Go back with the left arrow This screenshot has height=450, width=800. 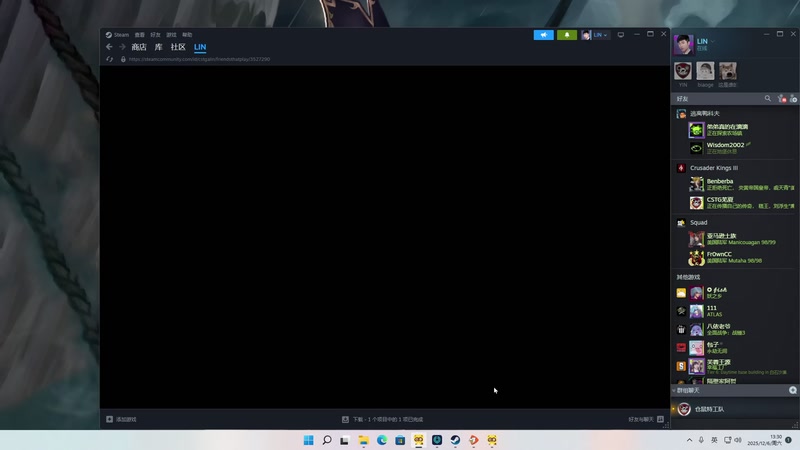coord(109,47)
